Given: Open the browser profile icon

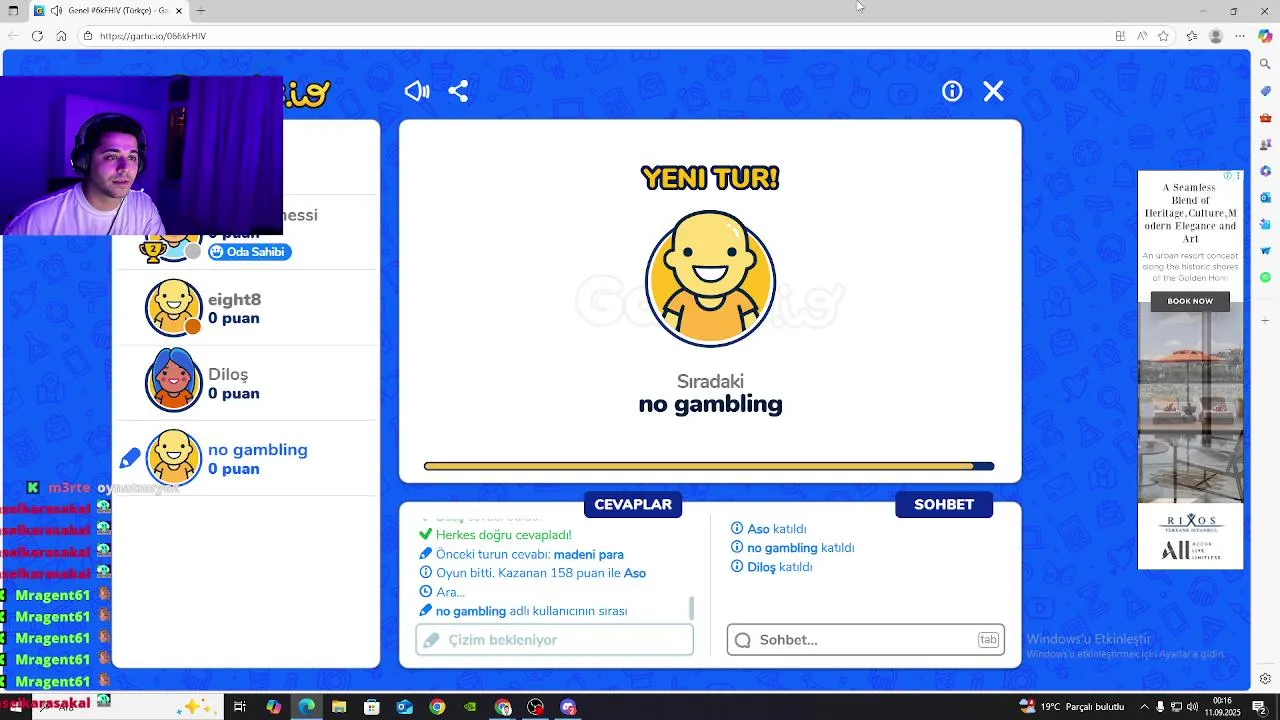Looking at the screenshot, I should tap(1216, 36).
